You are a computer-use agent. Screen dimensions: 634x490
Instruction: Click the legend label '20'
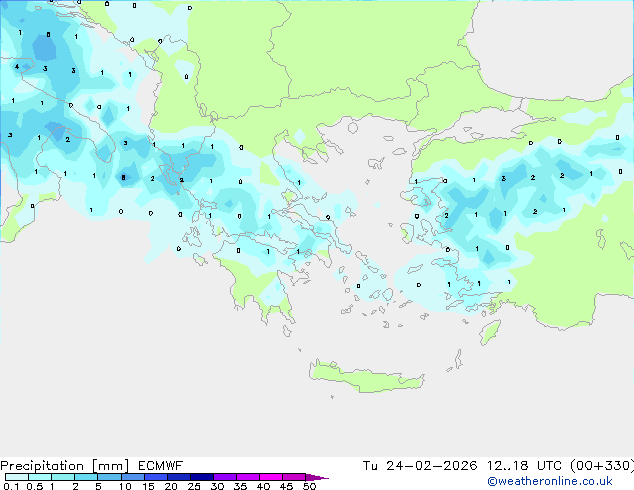(x=171, y=486)
